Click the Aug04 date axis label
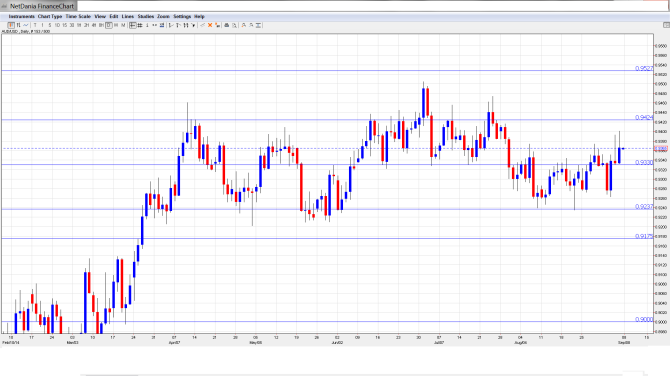The width and height of the screenshot is (670, 376). [520, 343]
